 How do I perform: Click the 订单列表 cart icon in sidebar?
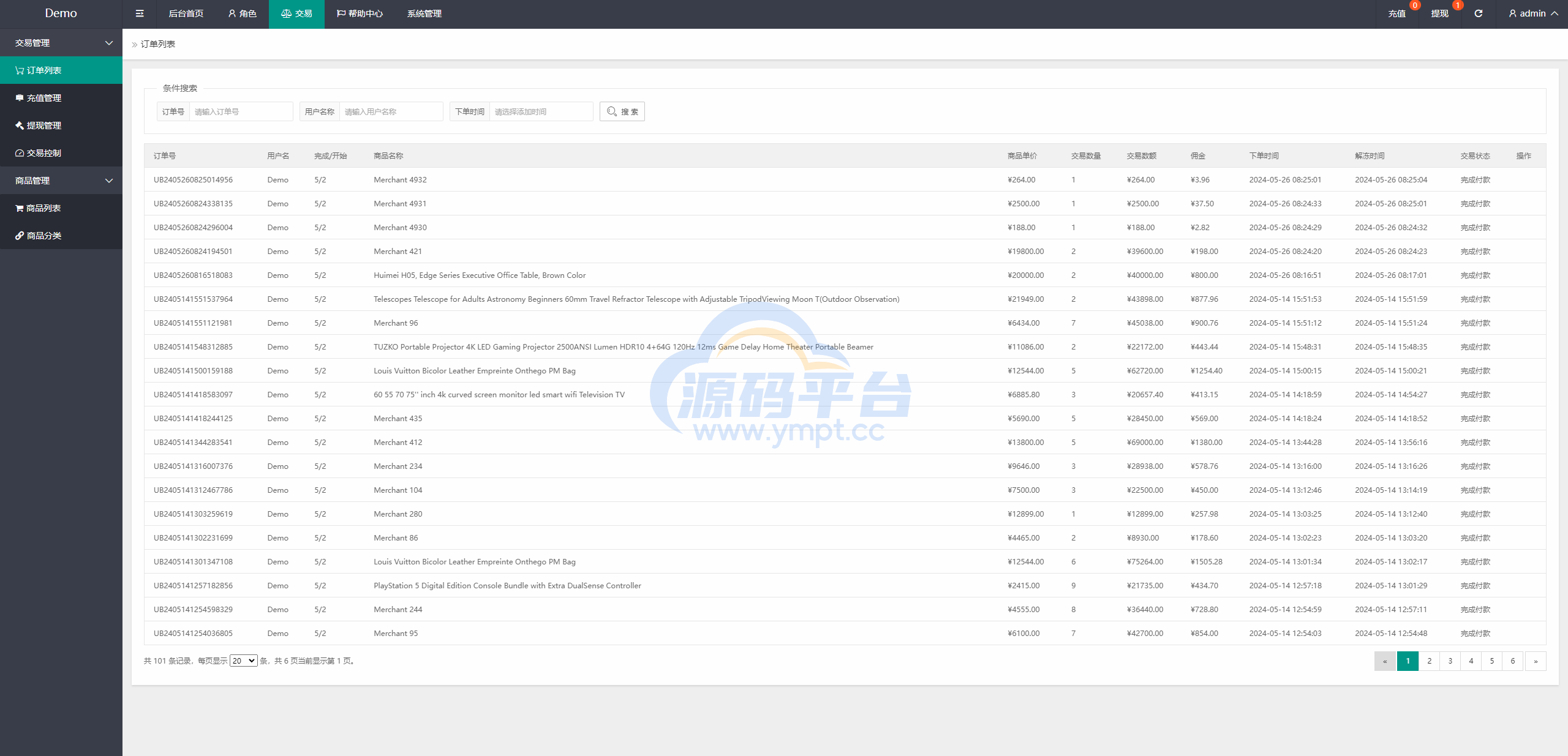pos(20,70)
